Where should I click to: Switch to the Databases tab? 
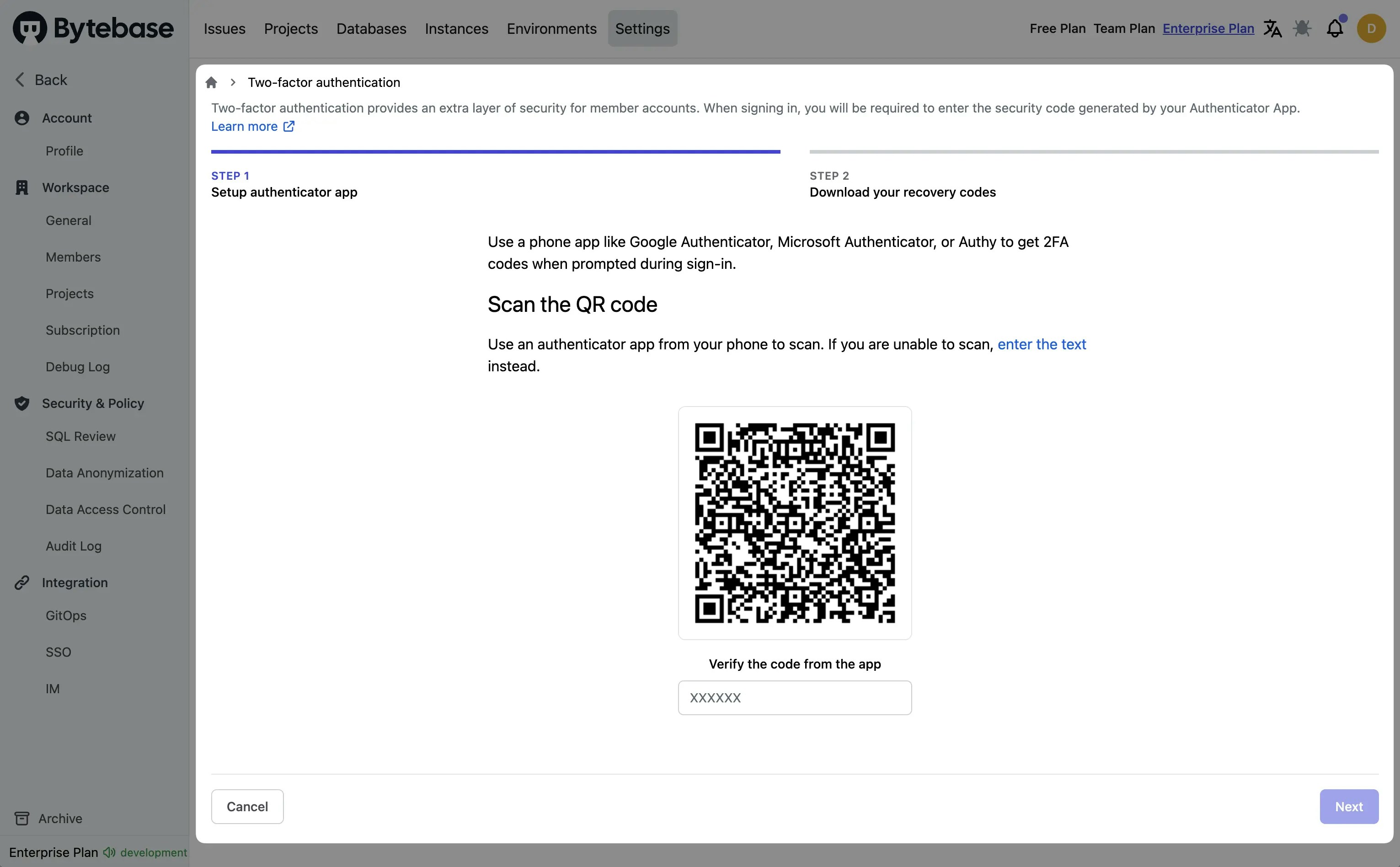[372, 28]
